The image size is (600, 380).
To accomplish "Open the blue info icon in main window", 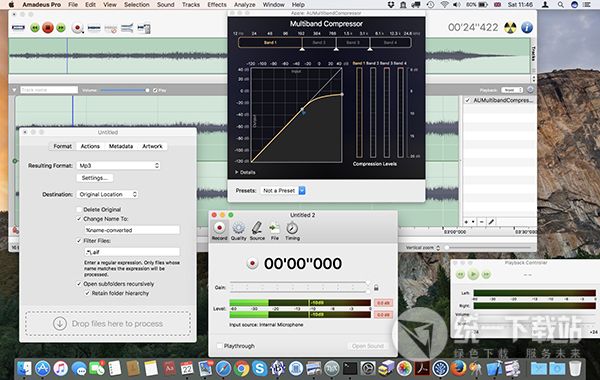I will [x=527, y=28].
